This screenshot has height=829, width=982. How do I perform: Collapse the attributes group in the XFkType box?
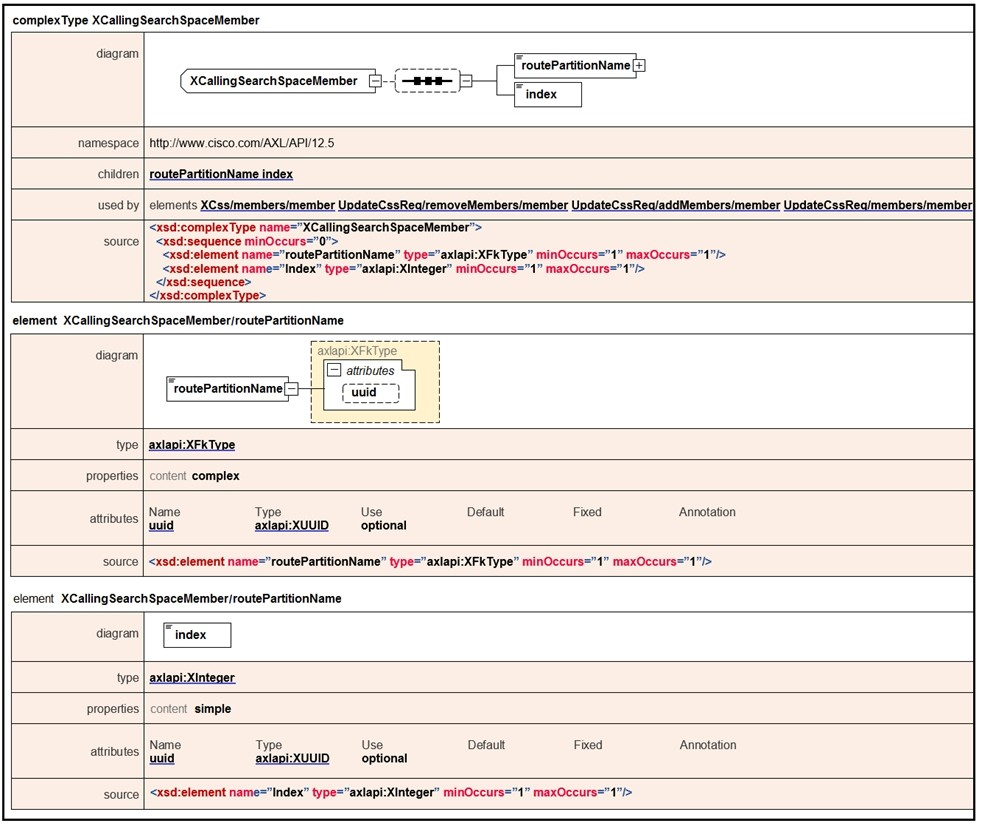pyautogui.click(x=334, y=370)
